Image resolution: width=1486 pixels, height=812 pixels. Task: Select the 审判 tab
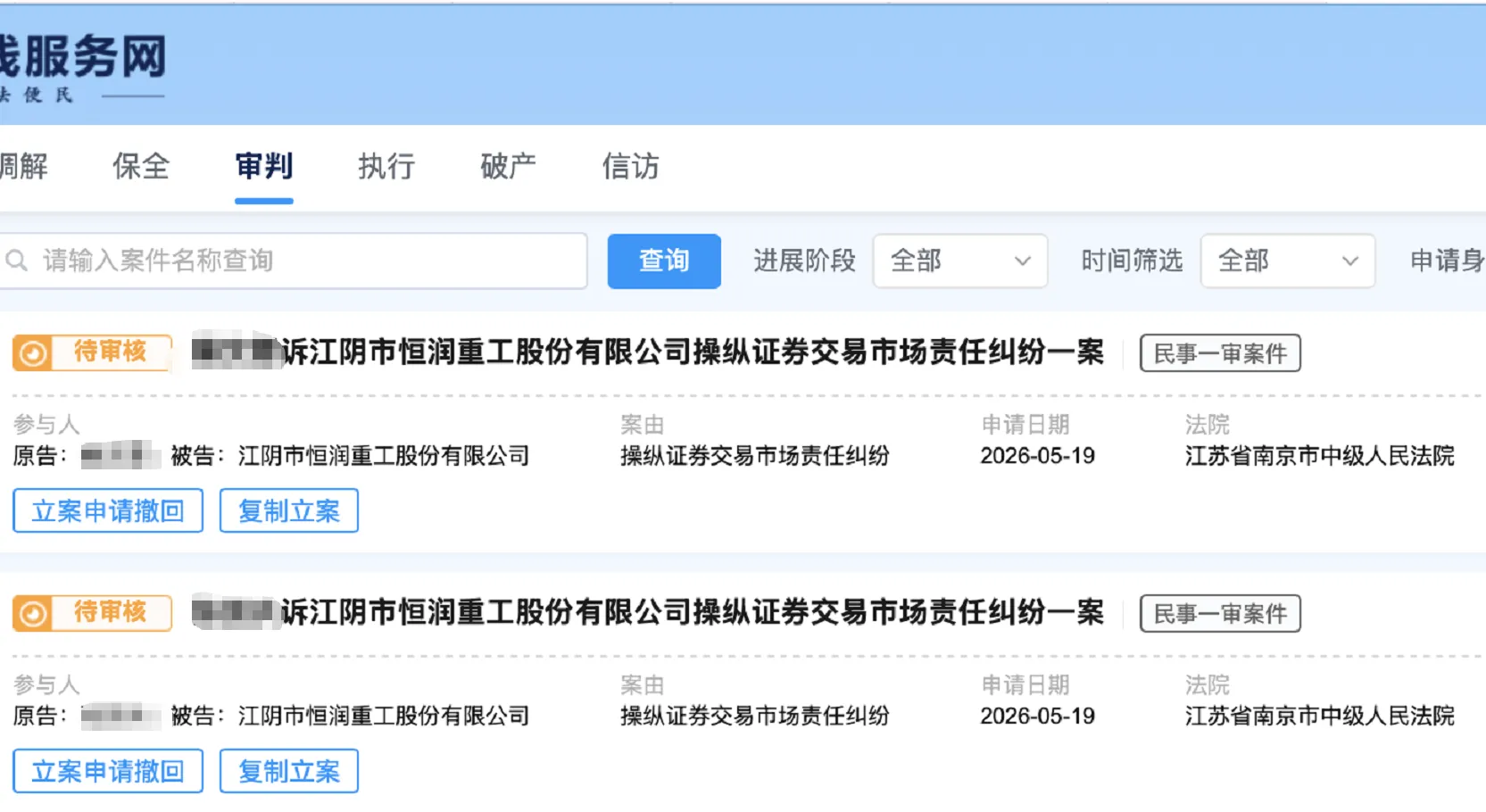pos(264,166)
